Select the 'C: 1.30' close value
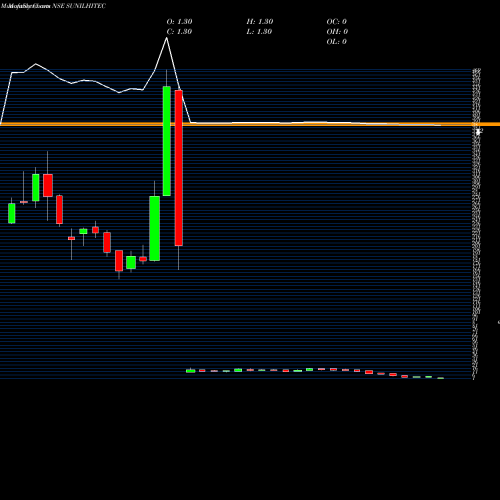This screenshot has height=500, width=500. pos(179,32)
